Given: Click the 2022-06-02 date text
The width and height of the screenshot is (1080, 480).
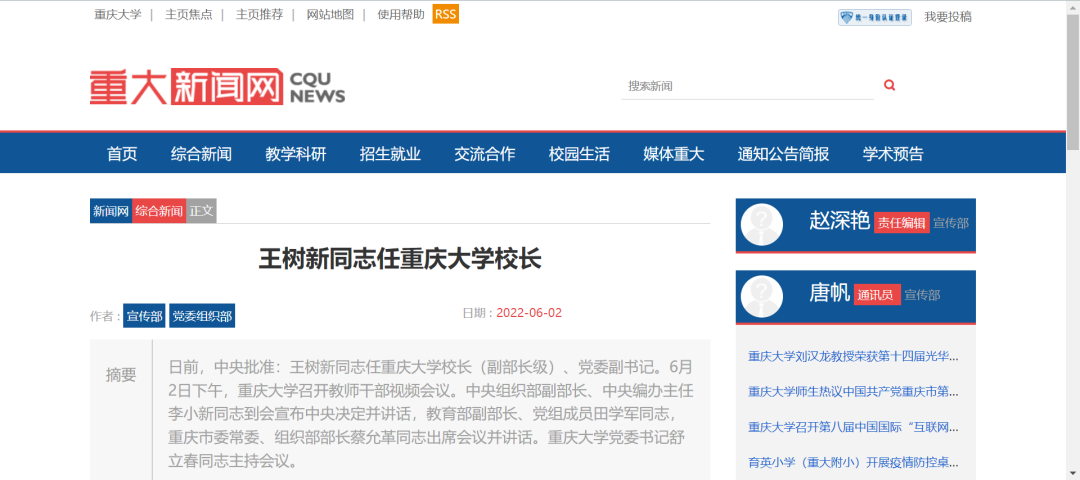Looking at the screenshot, I should 529,313.
